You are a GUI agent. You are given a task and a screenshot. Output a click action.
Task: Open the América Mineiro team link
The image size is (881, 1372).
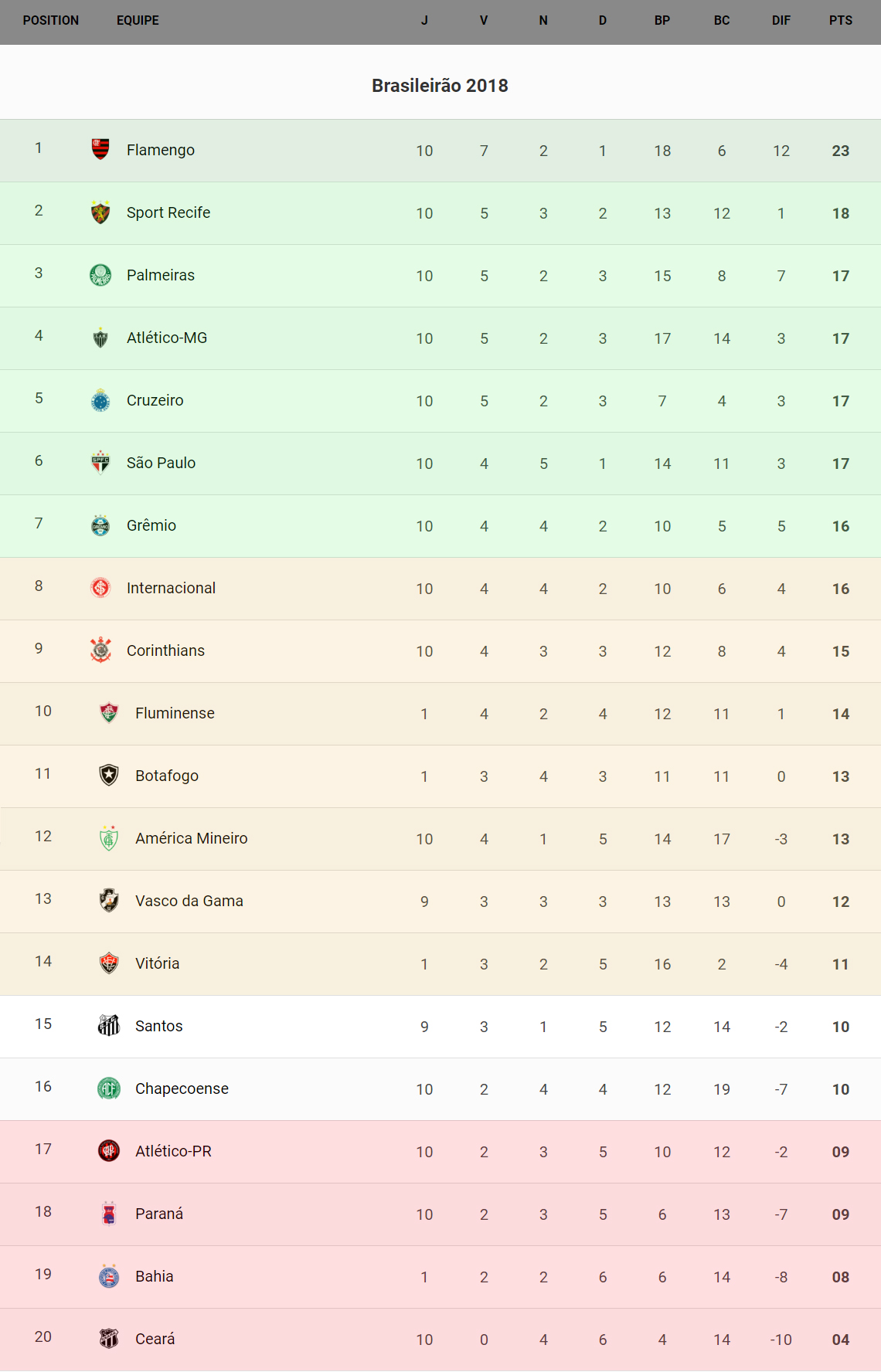(x=191, y=838)
